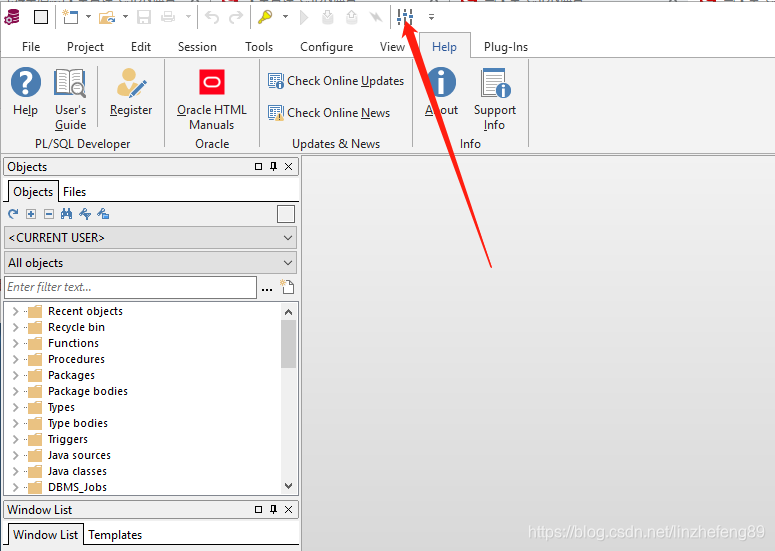Click the Commit icon
The height and width of the screenshot is (551, 775).
pyautogui.click(x=327, y=17)
